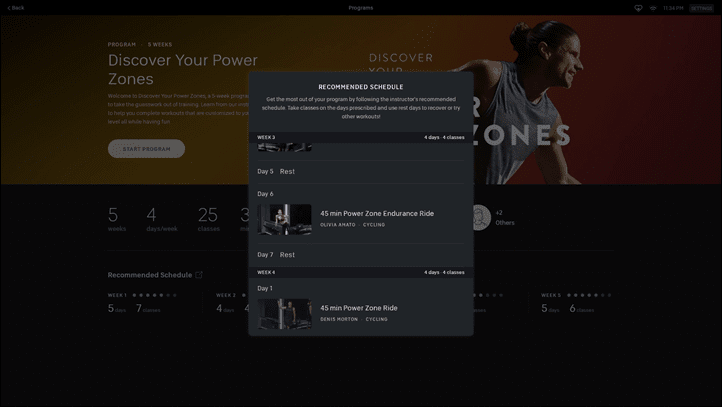722x407 pixels.
Task: Click the Programs page title
Action: coord(361,8)
